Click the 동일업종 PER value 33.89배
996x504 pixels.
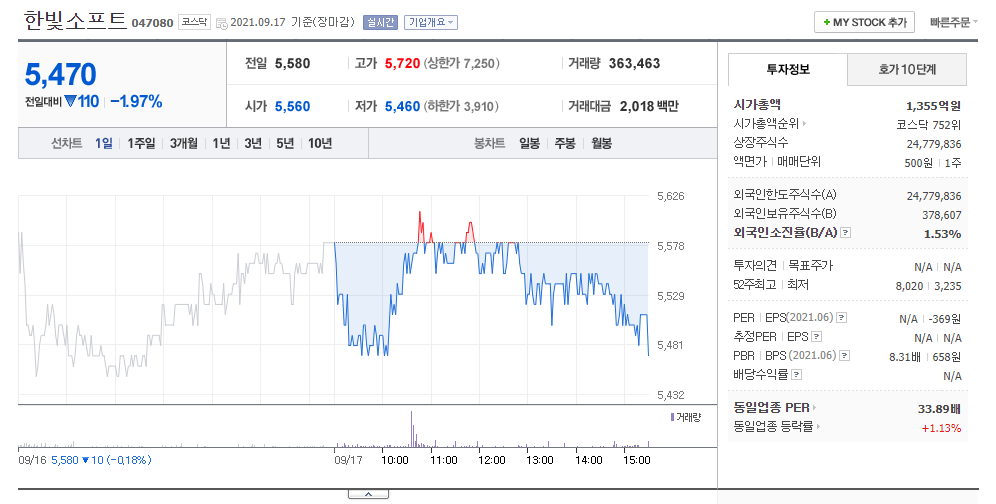[939, 409]
